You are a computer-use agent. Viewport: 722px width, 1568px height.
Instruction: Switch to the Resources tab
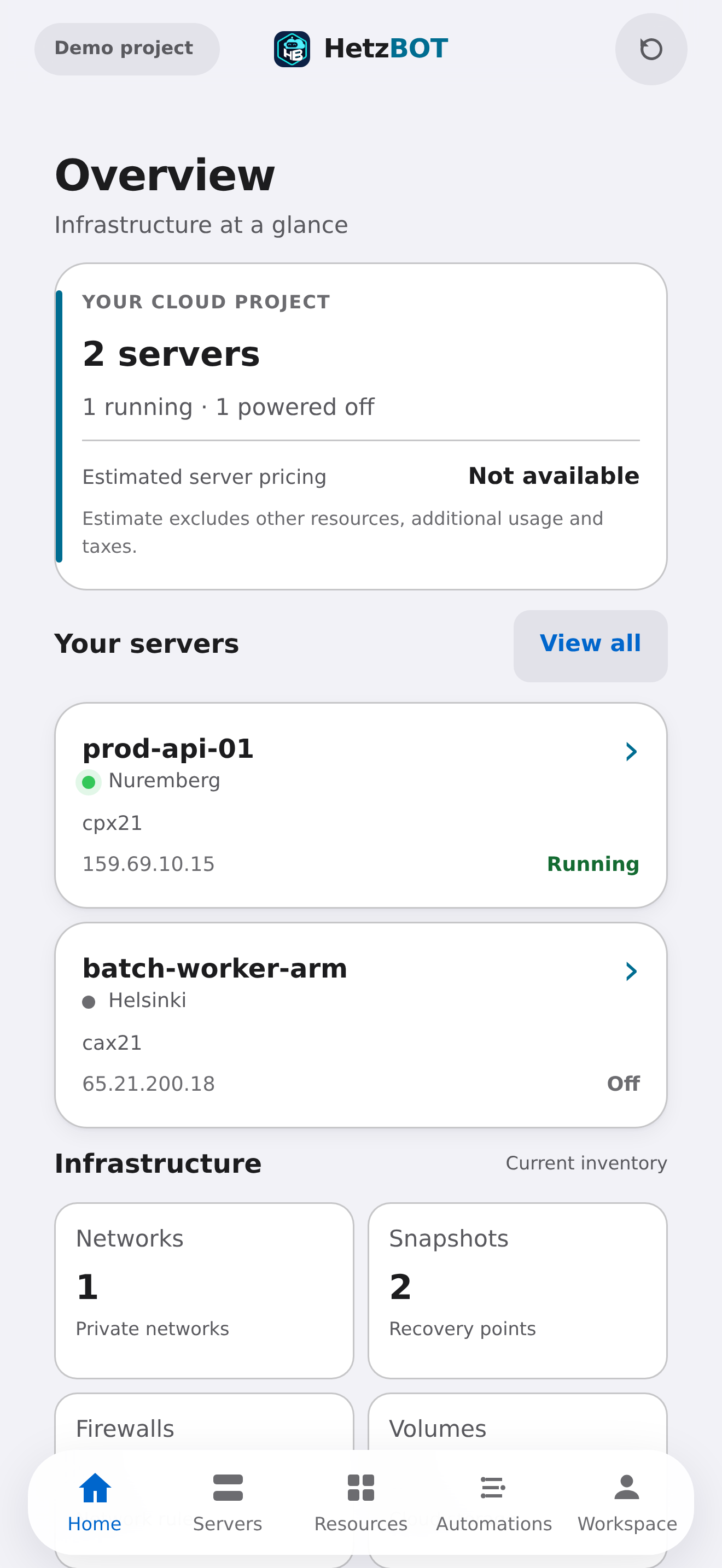coord(361,1502)
